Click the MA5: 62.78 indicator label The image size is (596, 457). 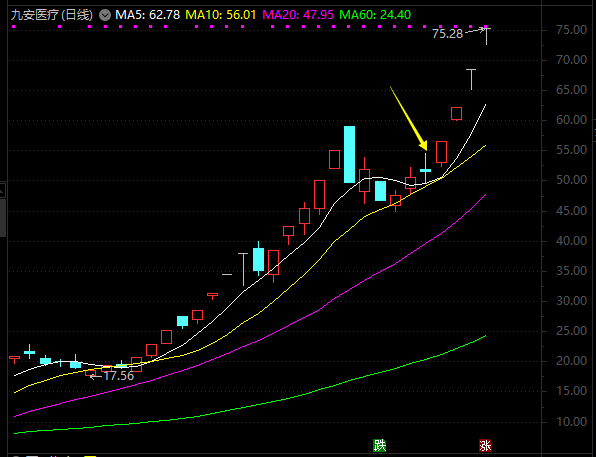(x=147, y=15)
